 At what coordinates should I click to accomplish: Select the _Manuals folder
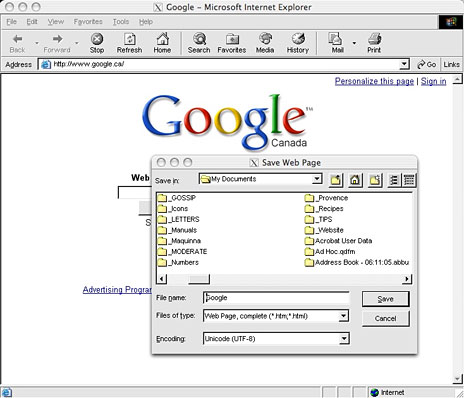(177, 230)
